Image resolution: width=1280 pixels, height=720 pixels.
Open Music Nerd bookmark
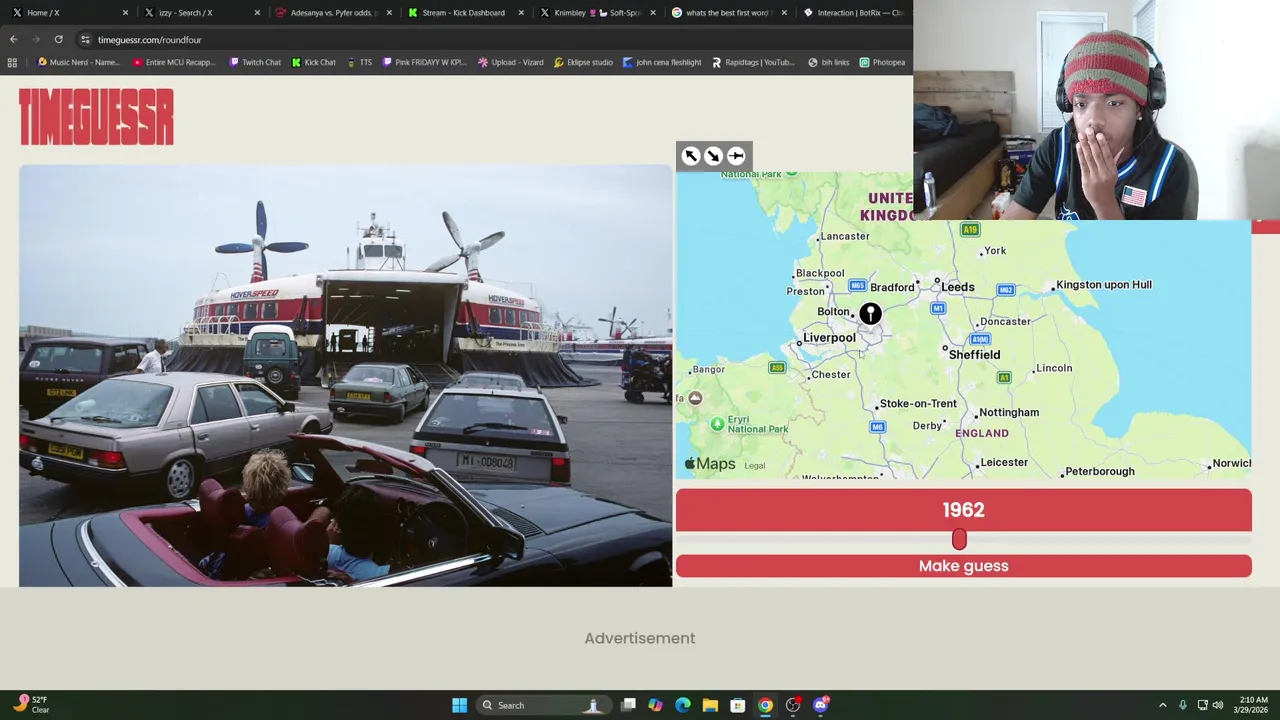(x=77, y=62)
